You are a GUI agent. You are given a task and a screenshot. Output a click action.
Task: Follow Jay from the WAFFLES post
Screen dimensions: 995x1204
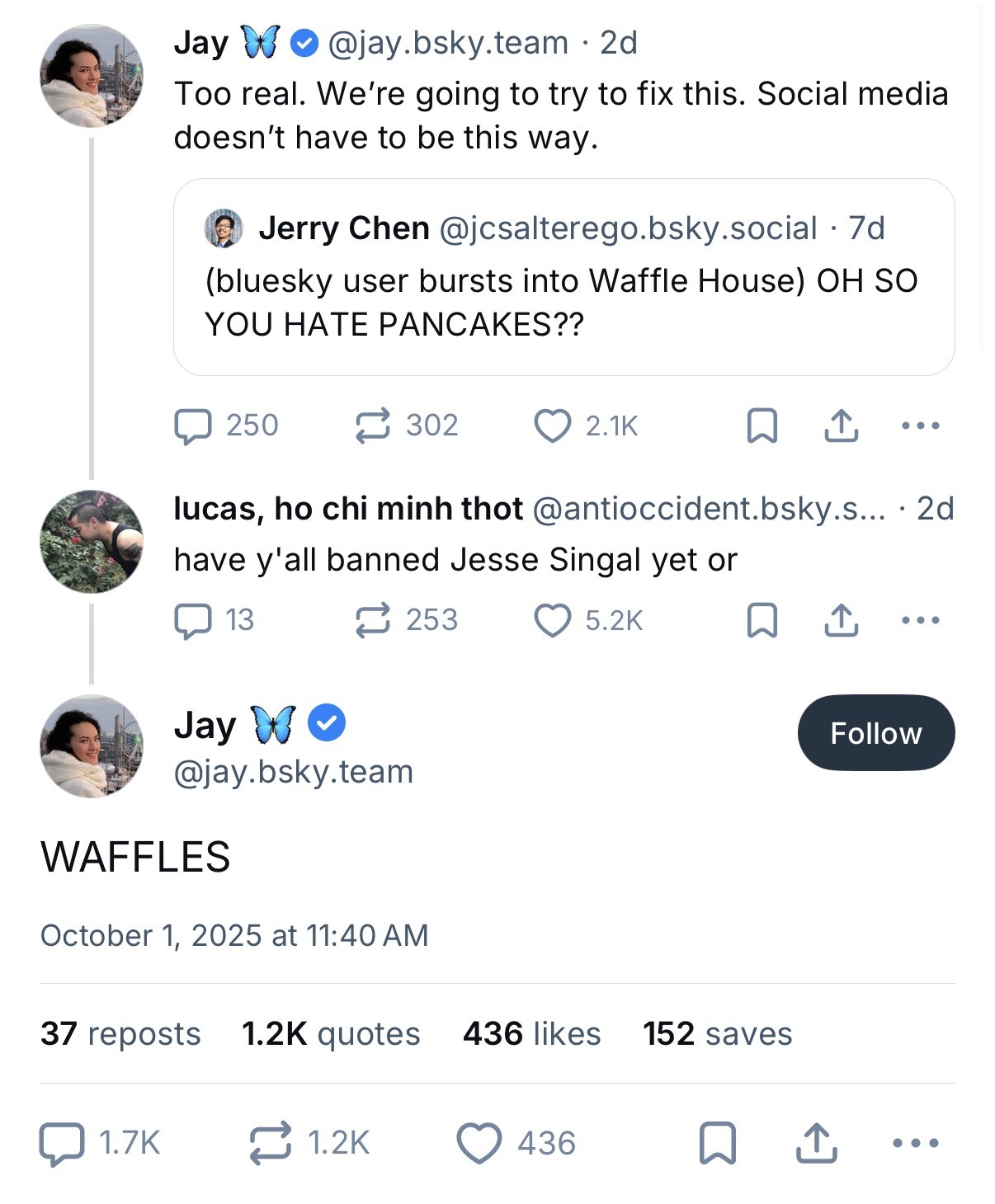875,733
